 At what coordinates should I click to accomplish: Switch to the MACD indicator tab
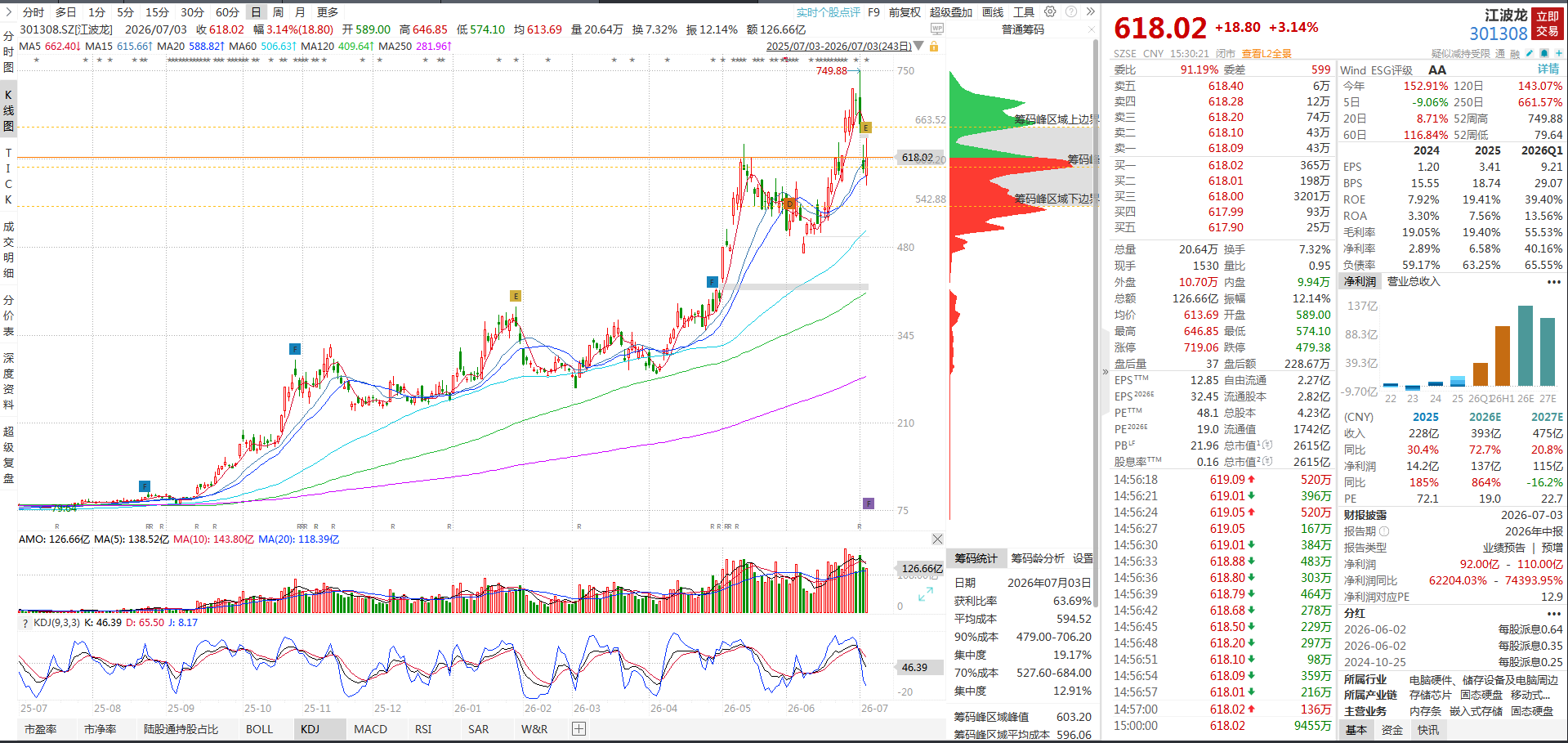[370, 728]
